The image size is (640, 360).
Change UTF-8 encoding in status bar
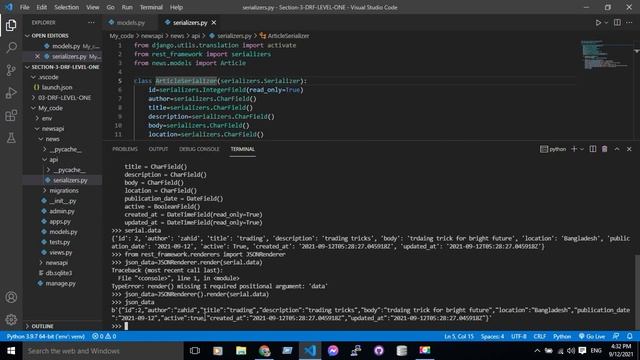pyautogui.click(x=519, y=336)
